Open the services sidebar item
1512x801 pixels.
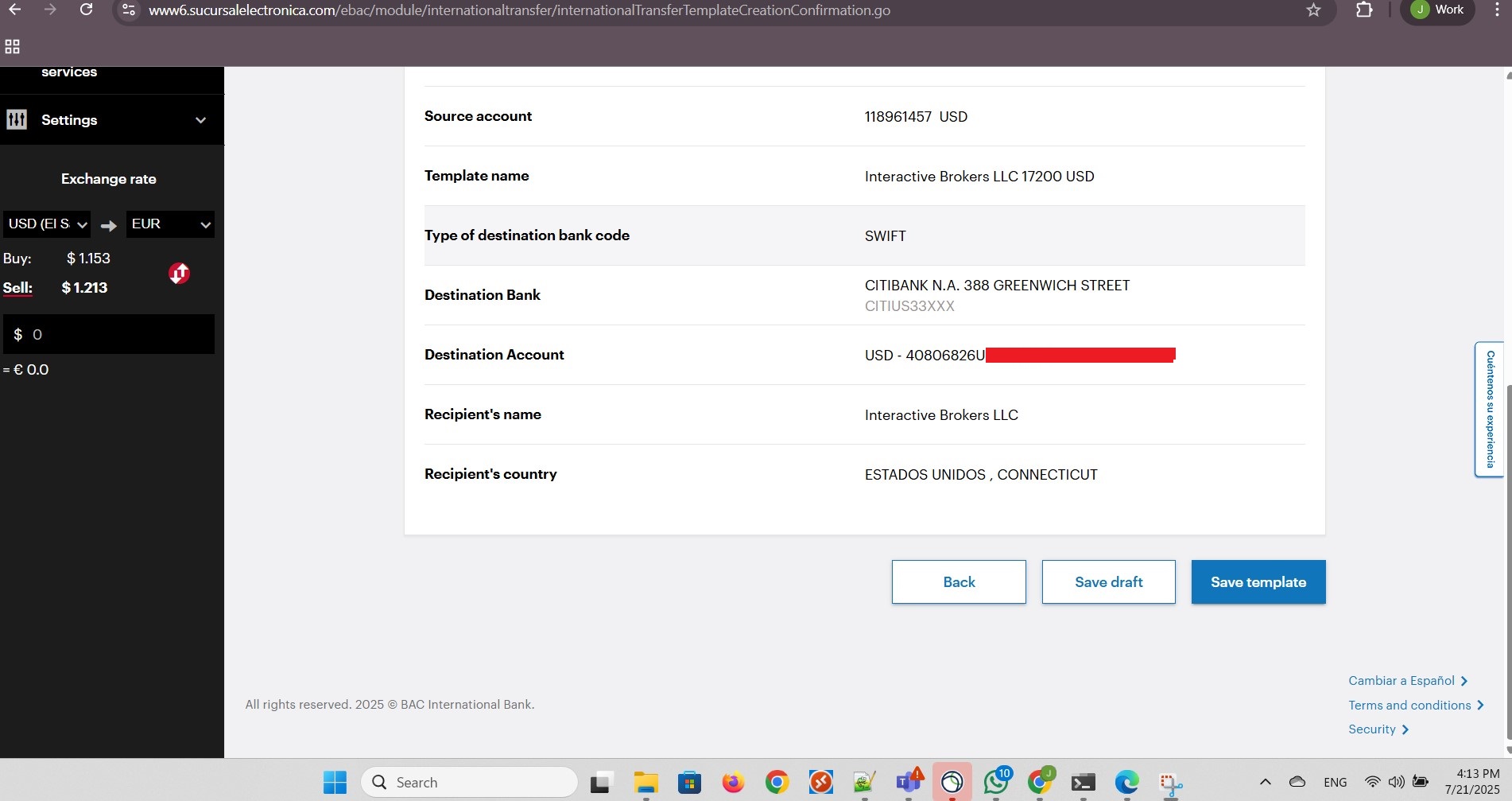point(69,72)
